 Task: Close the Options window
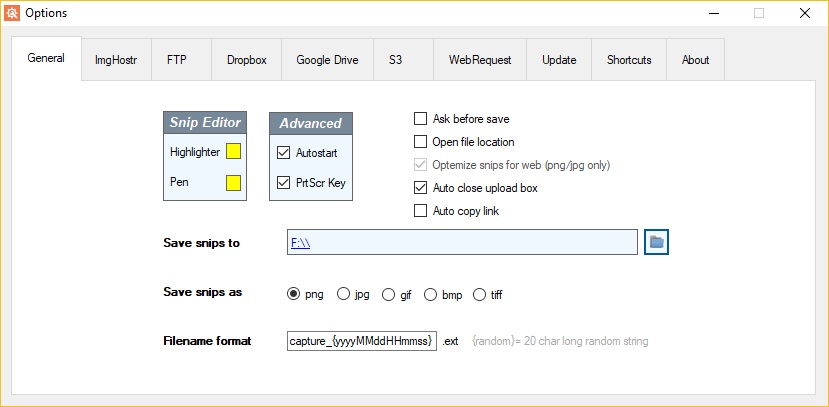pyautogui.click(x=805, y=13)
